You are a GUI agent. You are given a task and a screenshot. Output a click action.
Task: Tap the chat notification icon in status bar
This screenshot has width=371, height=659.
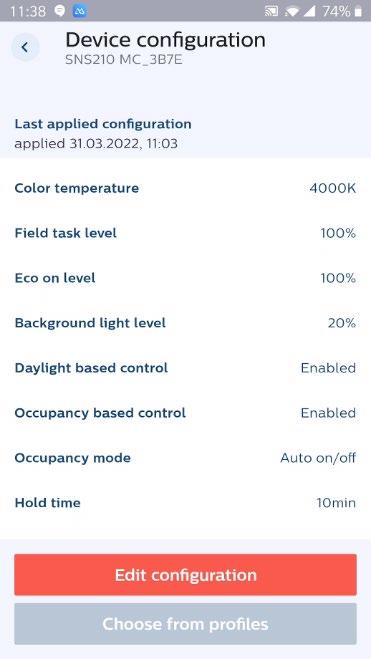click(x=60, y=11)
